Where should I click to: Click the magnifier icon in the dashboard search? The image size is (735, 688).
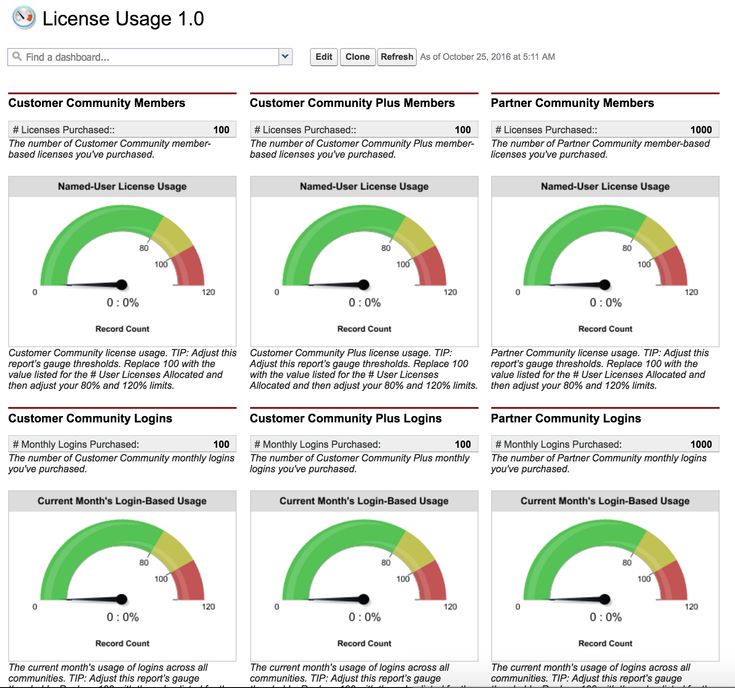point(17,57)
